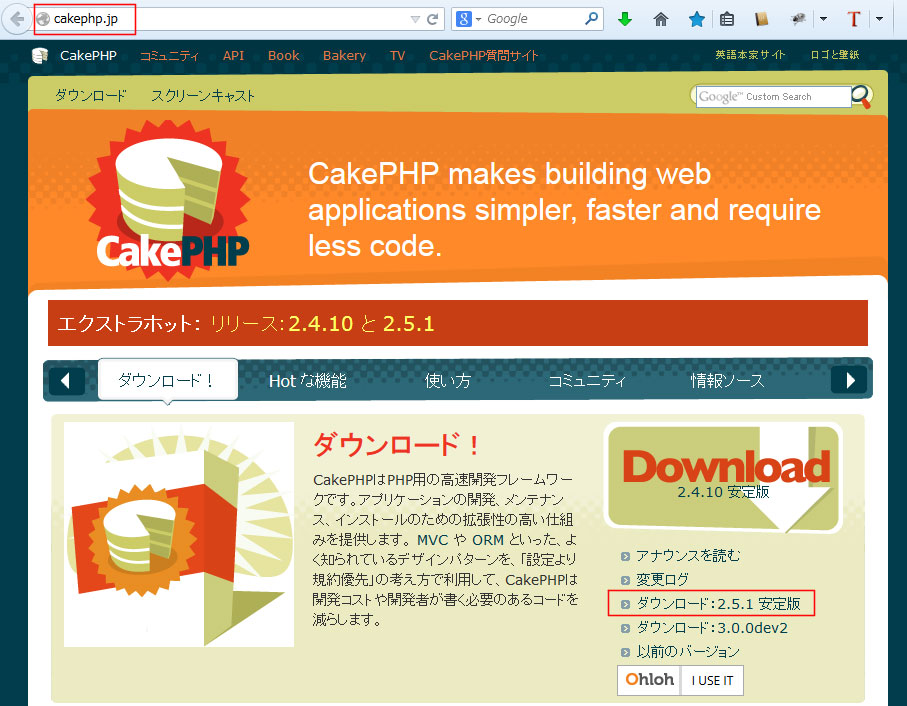This screenshot has height=706, width=907.
Task: Open CakePHP home link in navbar
Action: pos(89,56)
